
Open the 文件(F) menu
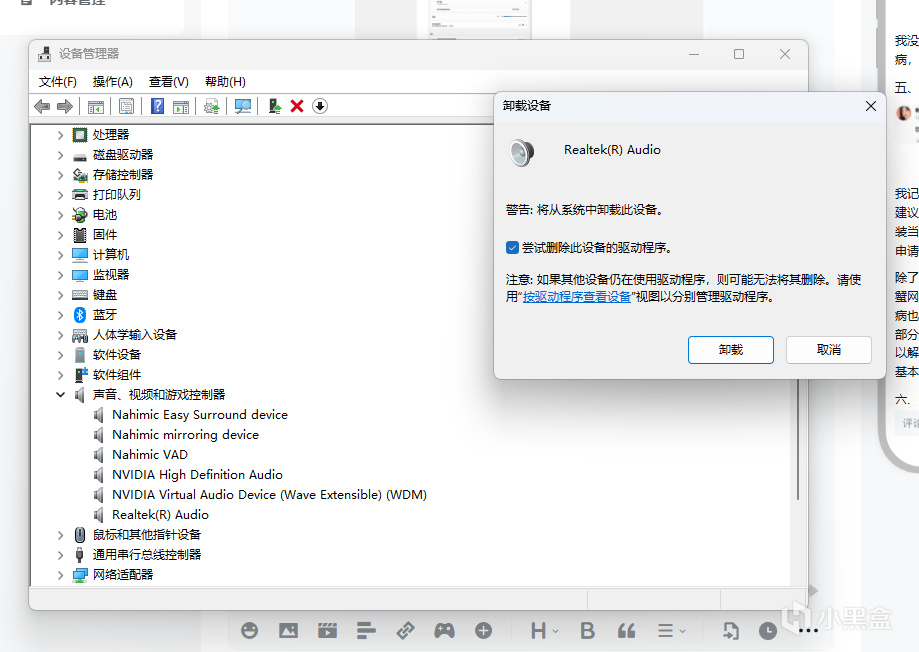click(x=57, y=82)
